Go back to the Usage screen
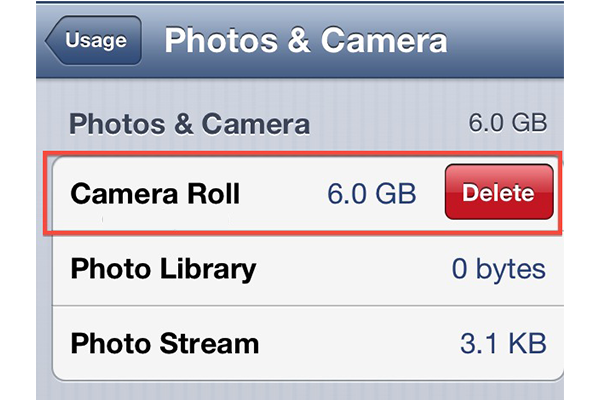This screenshot has height=400, width=600. point(94,40)
